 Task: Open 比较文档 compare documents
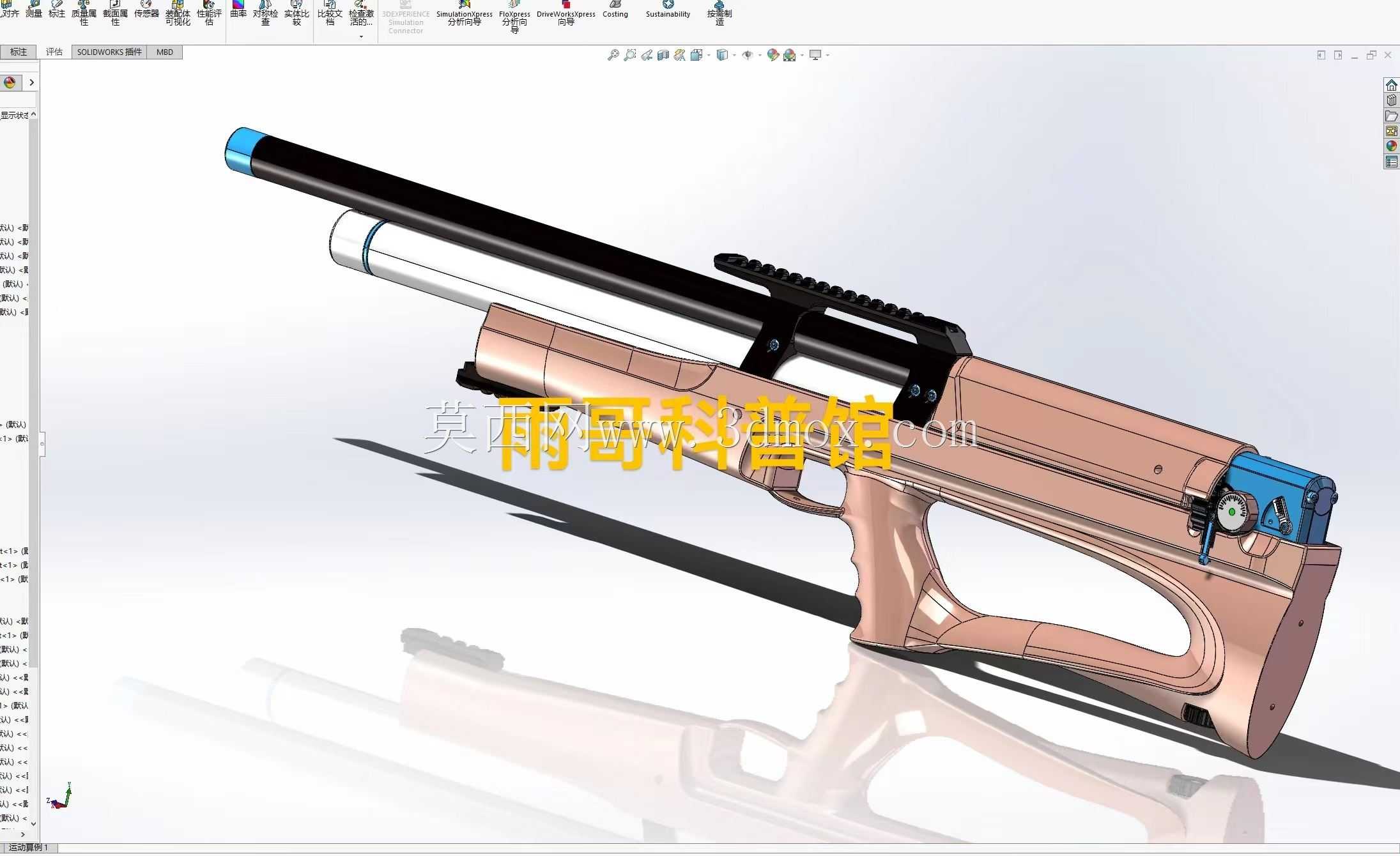pyautogui.click(x=330, y=13)
